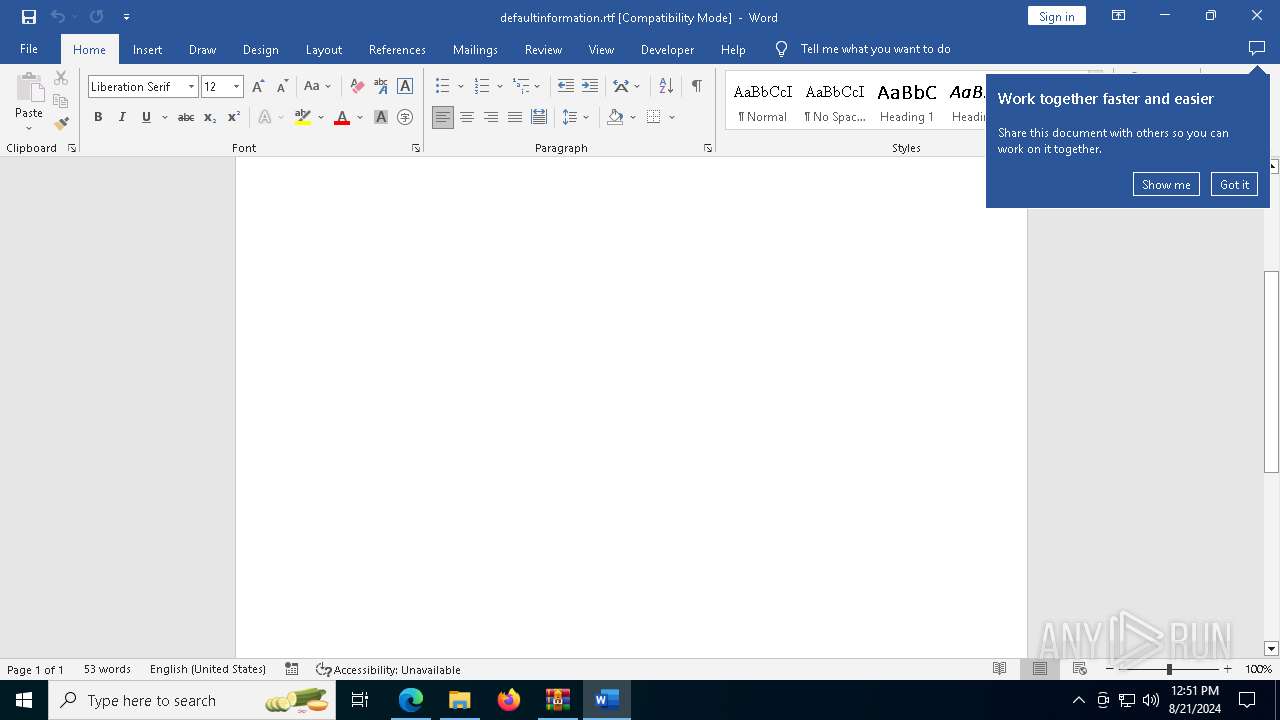Check the accessibility status indicator
The height and width of the screenshot is (720, 1280).
(x=388, y=670)
